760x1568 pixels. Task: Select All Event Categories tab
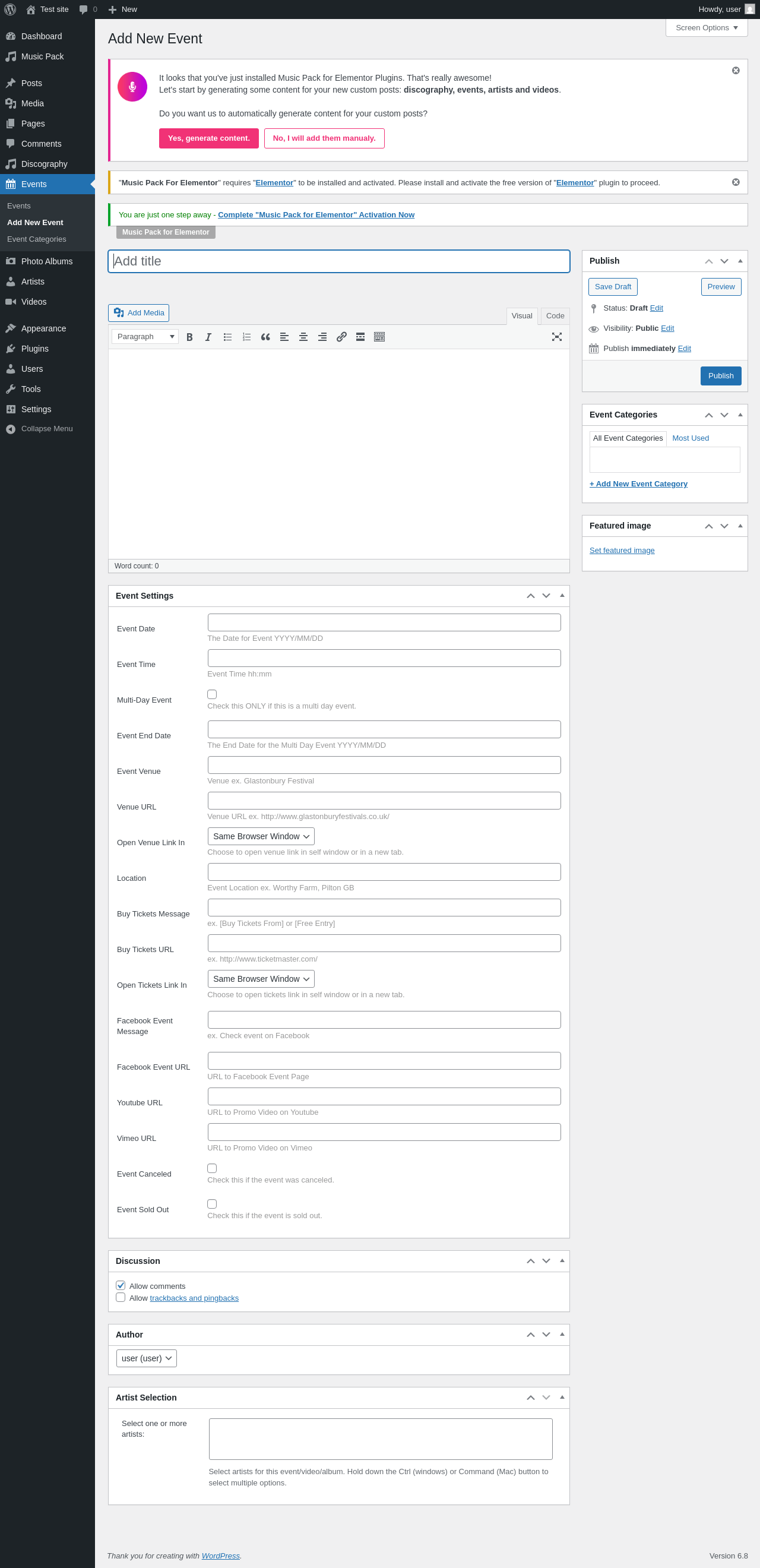tap(628, 438)
